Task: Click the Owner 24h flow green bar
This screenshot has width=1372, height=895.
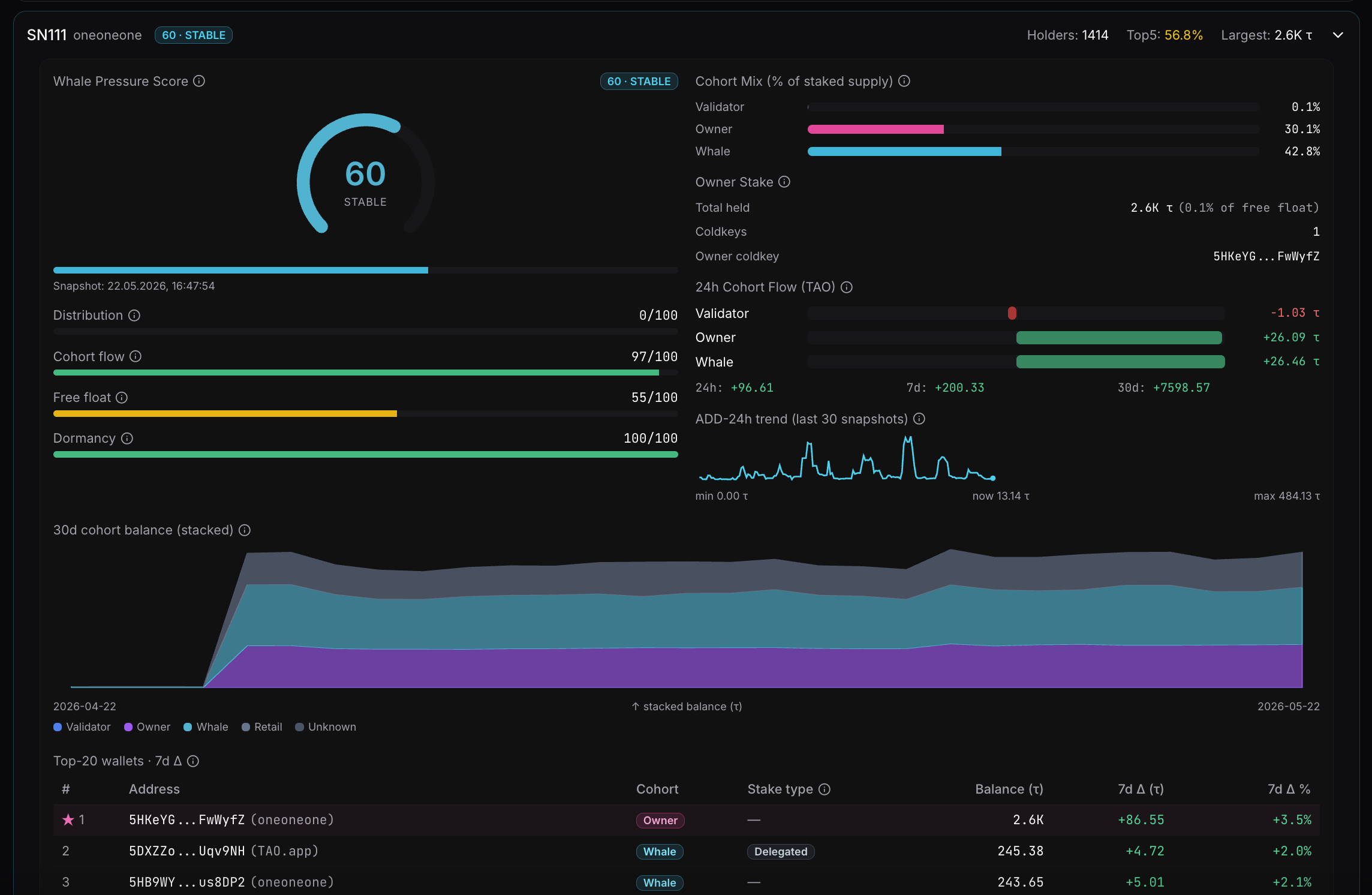Action: pyautogui.click(x=1119, y=338)
